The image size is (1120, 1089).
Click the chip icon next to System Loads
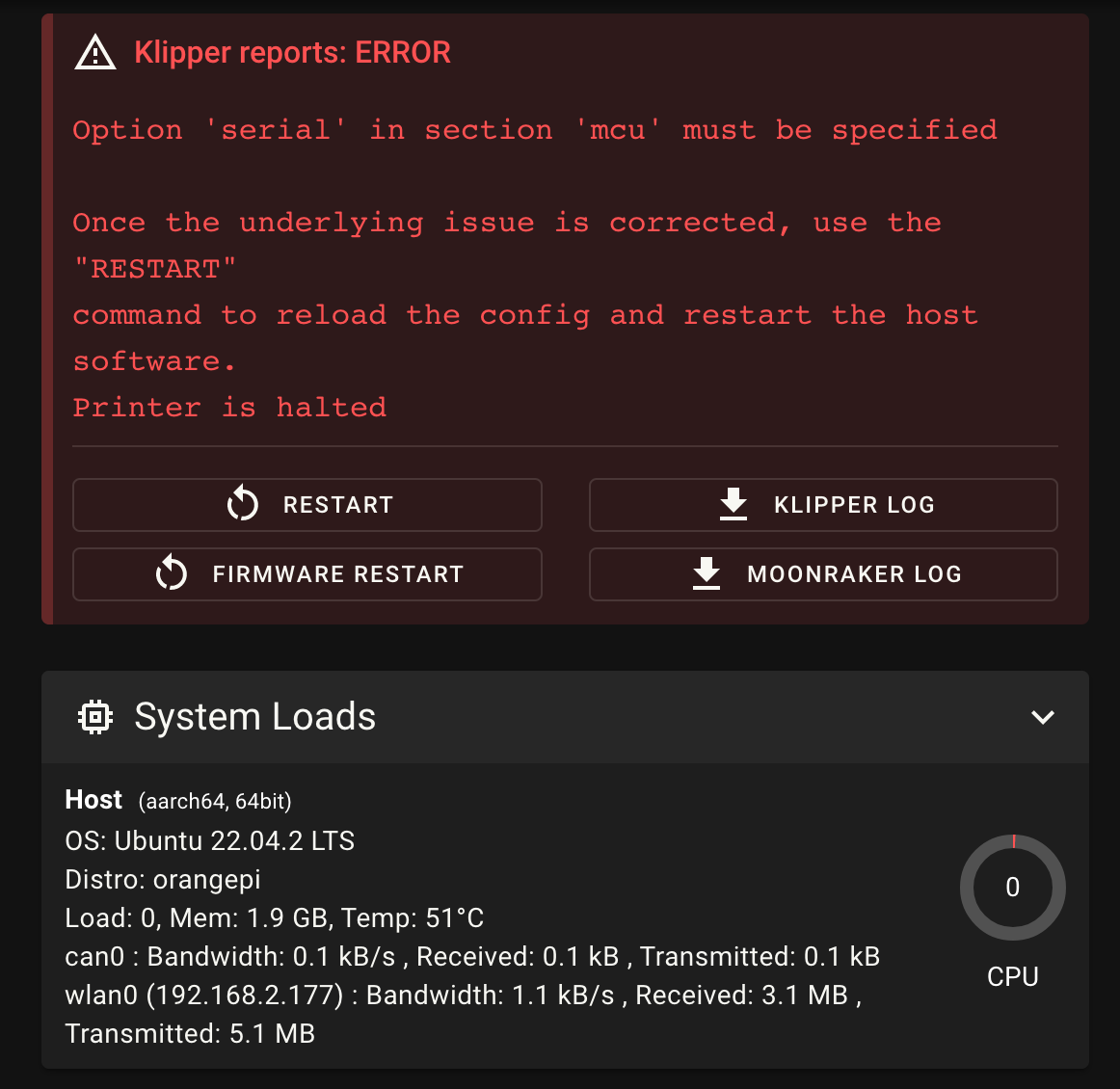click(x=95, y=717)
